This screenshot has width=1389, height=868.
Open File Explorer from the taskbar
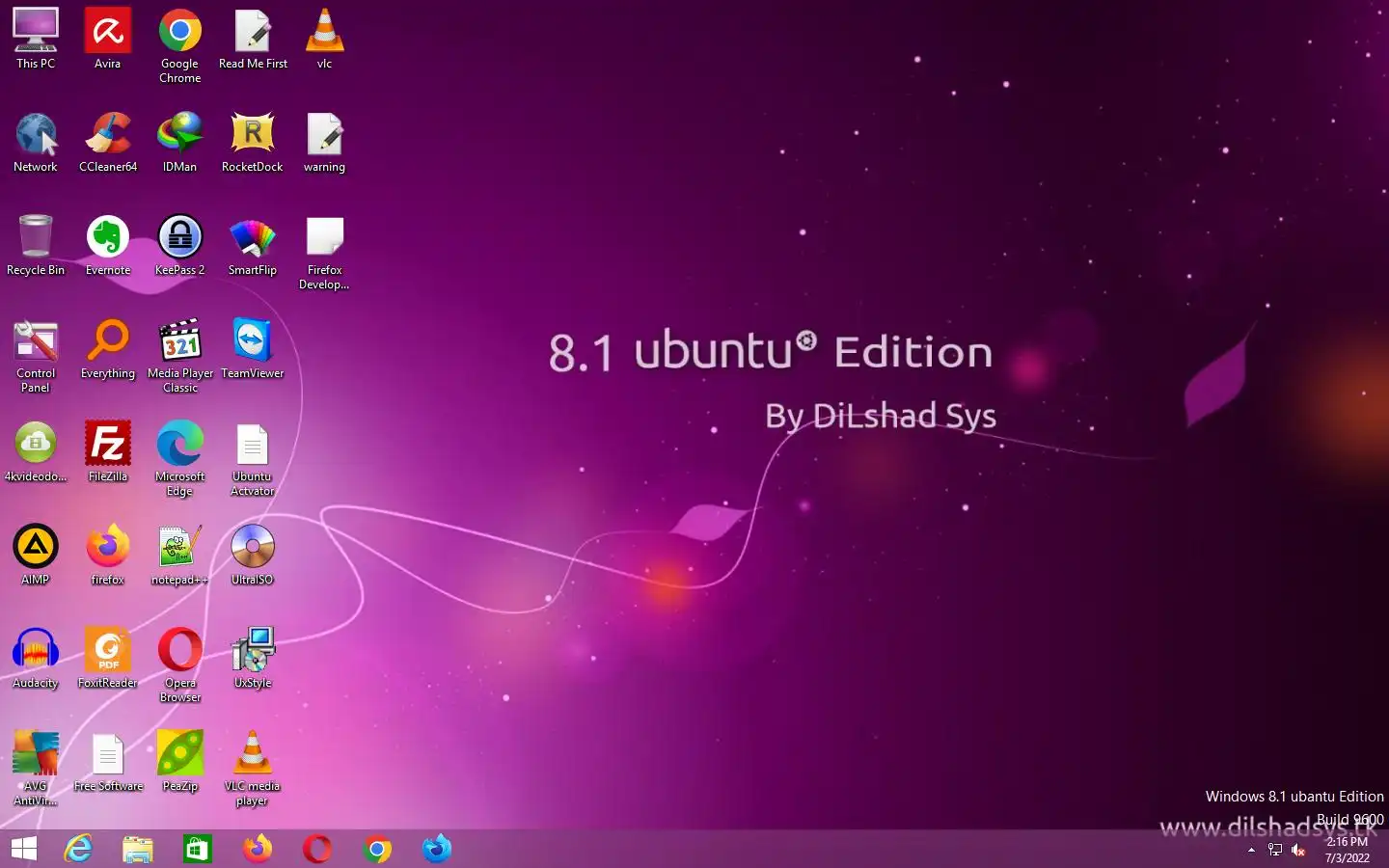pos(138,849)
